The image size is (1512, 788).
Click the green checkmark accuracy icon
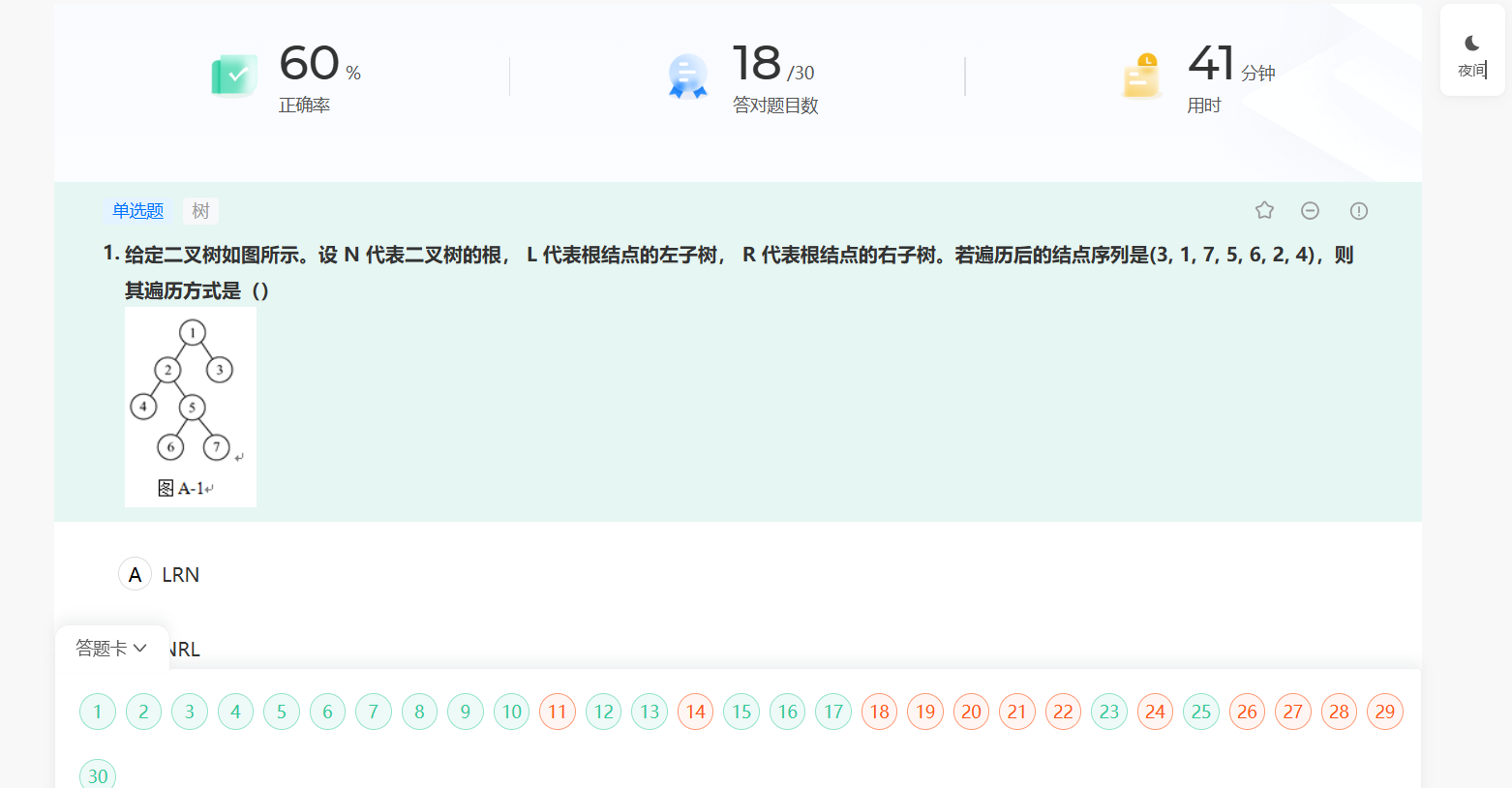coord(234,76)
